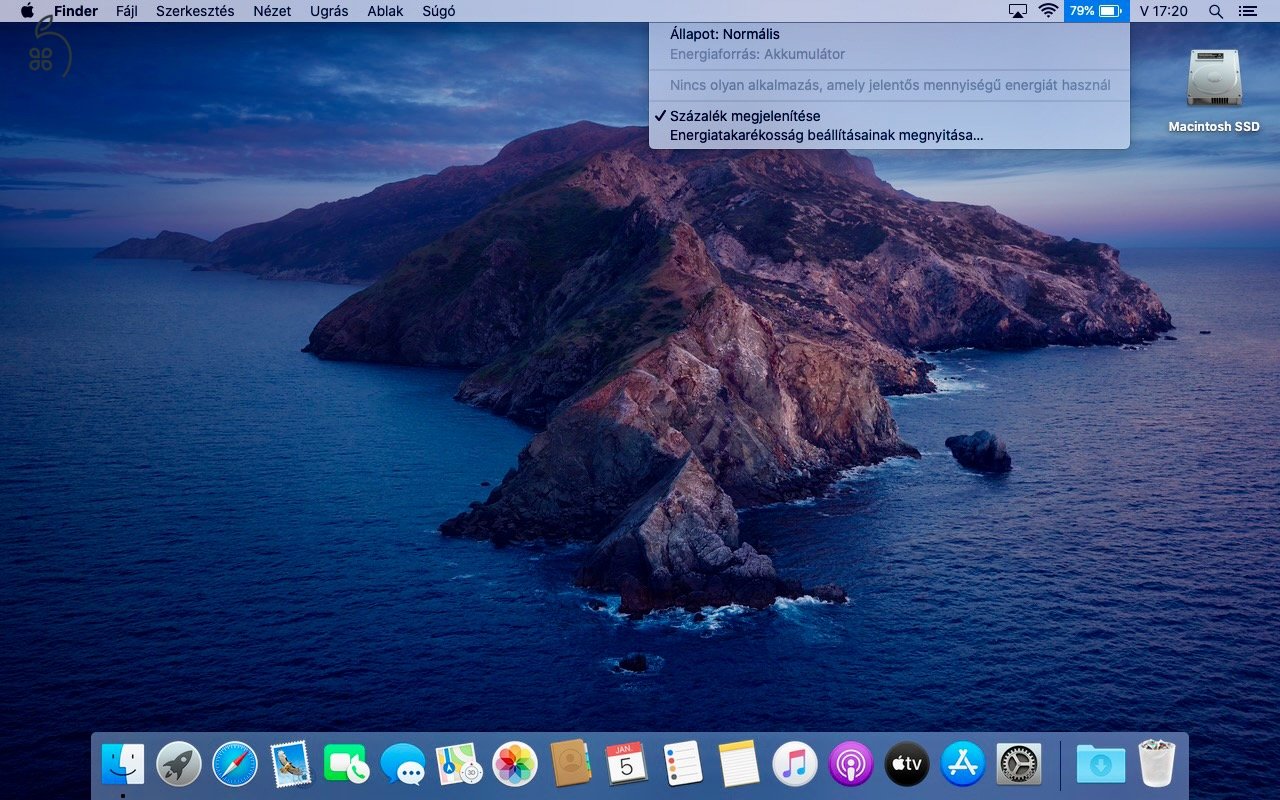Click the V 17:20 clock

point(1164,11)
